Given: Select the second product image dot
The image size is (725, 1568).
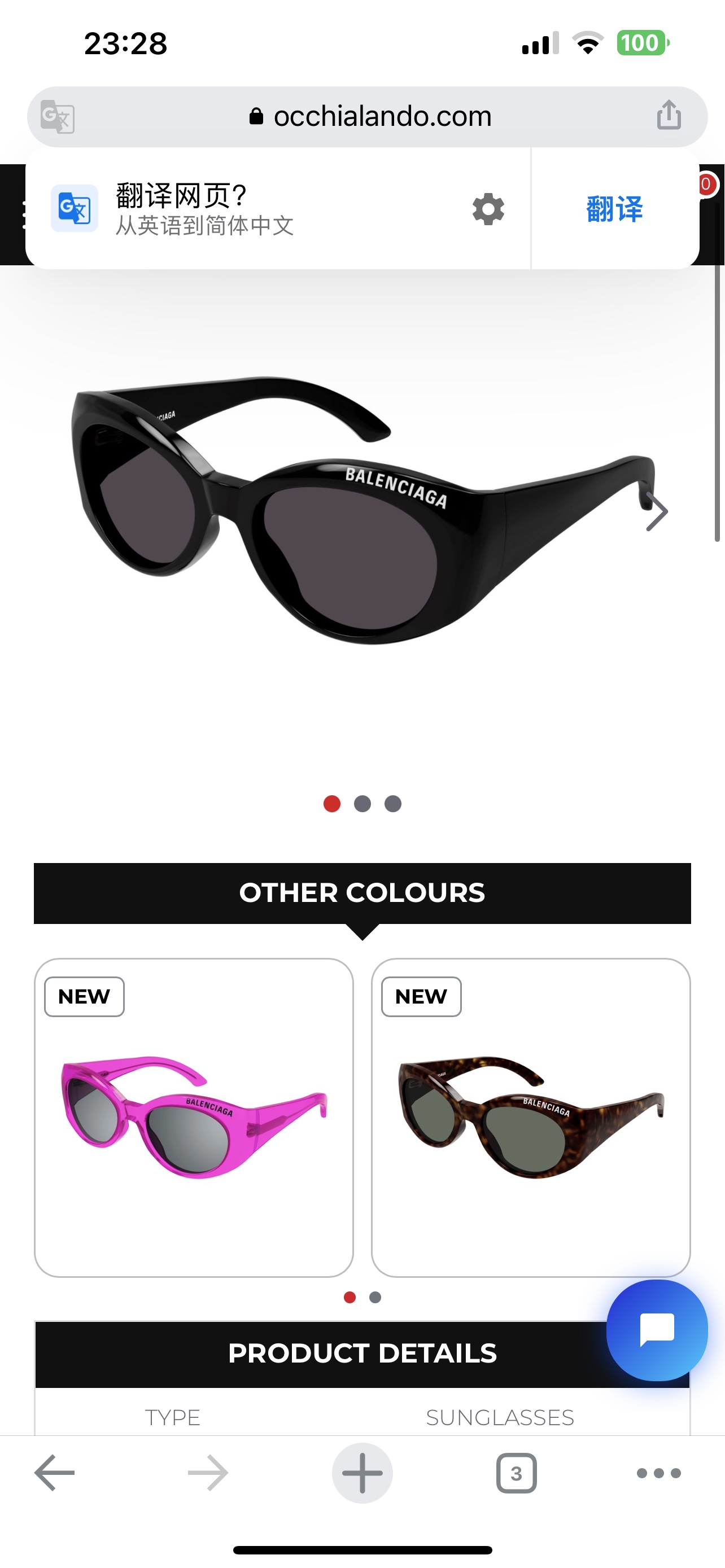Looking at the screenshot, I should tap(362, 804).
